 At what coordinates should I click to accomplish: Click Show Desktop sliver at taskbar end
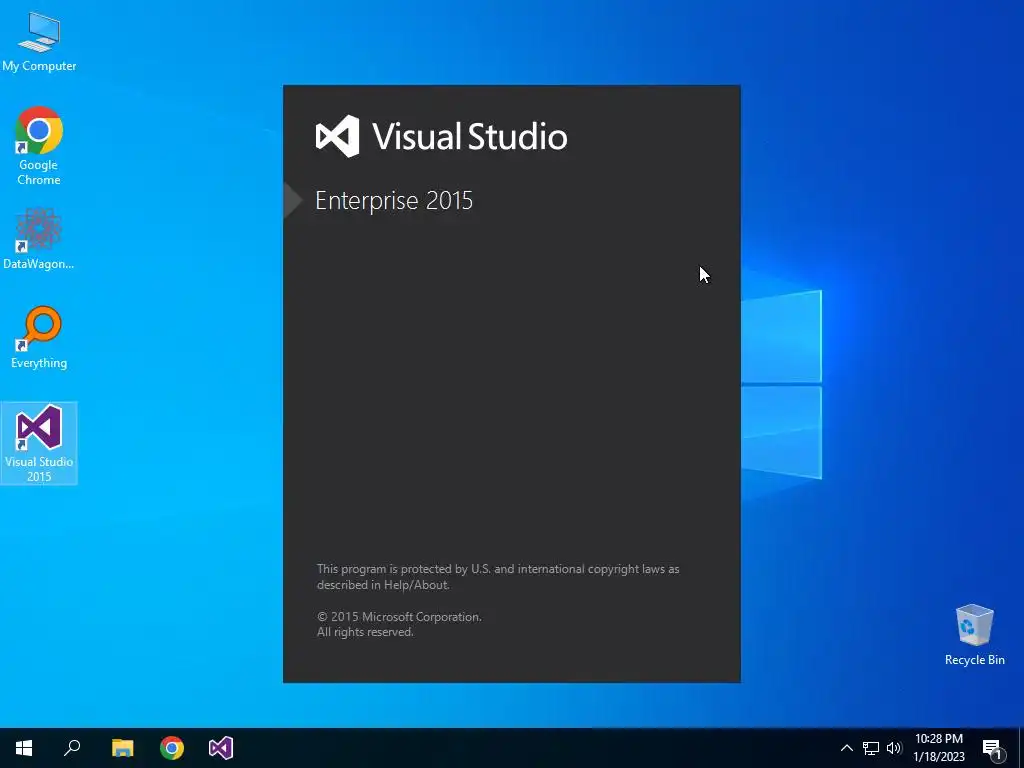pos(1021,748)
